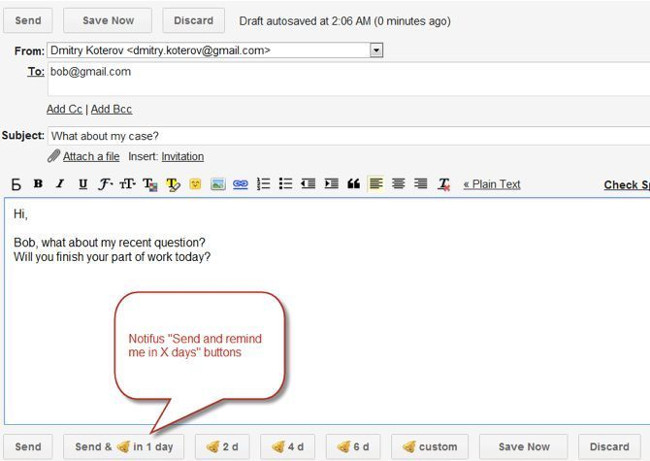Insert an image from toolbar
The width and height of the screenshot is (650, 461).
tap(218, 184)
